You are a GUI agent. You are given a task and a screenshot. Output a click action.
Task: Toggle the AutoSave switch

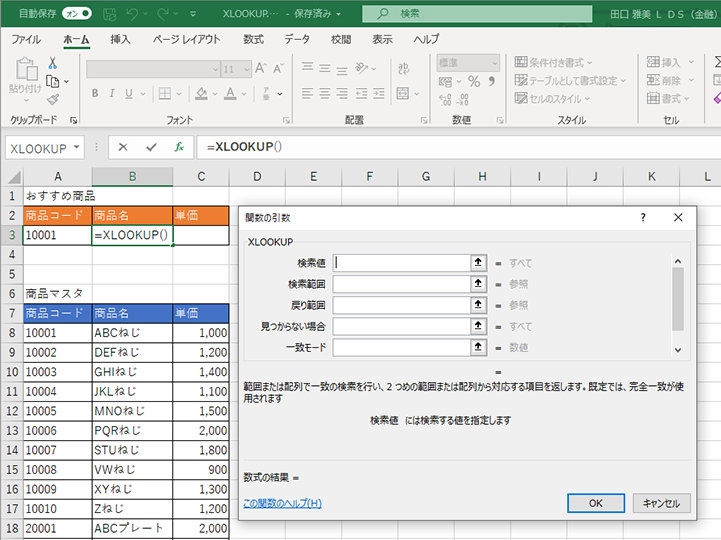click(77, 13)
